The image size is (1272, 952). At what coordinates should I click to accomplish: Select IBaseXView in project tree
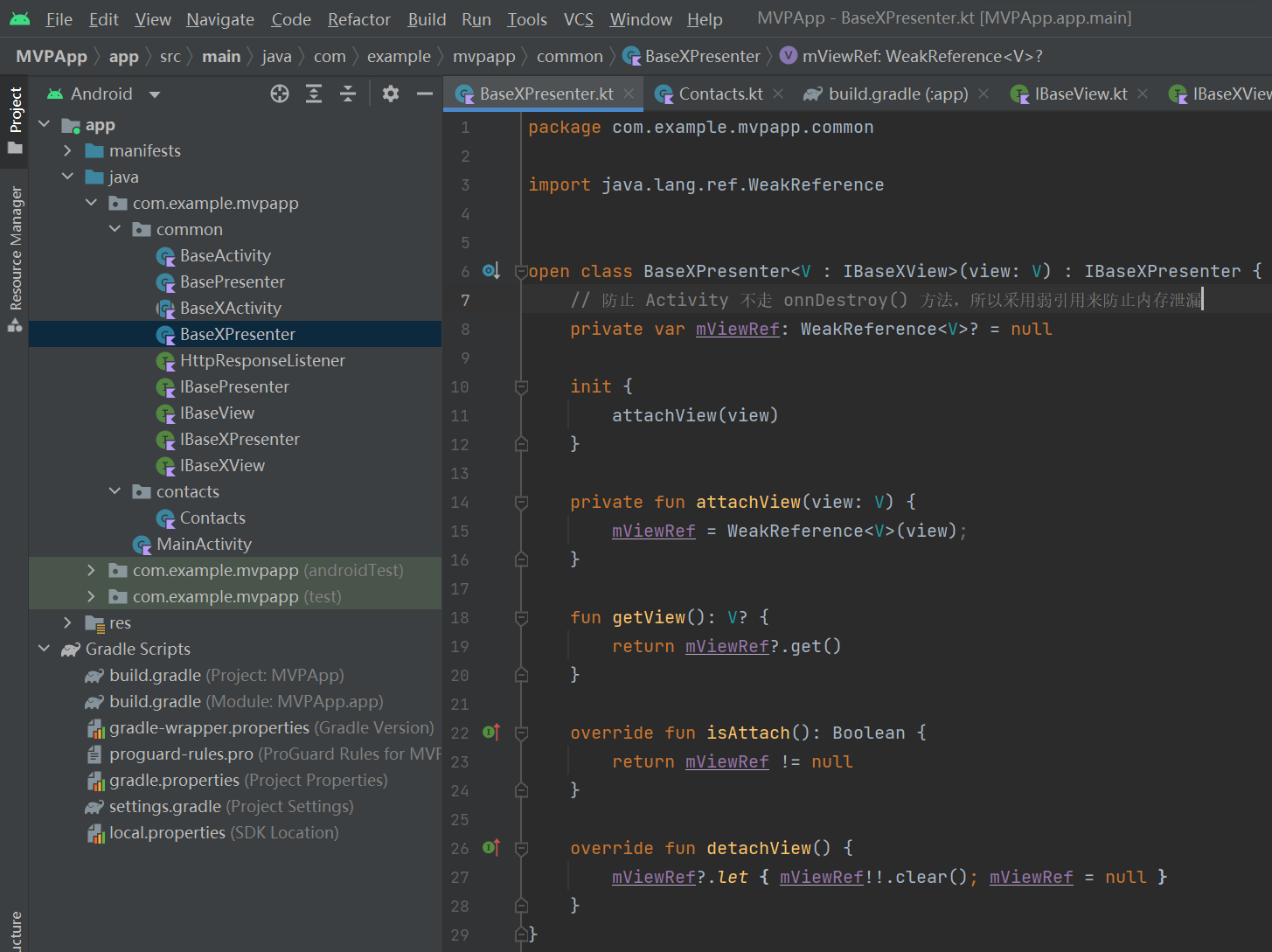(x=222, y=466)
